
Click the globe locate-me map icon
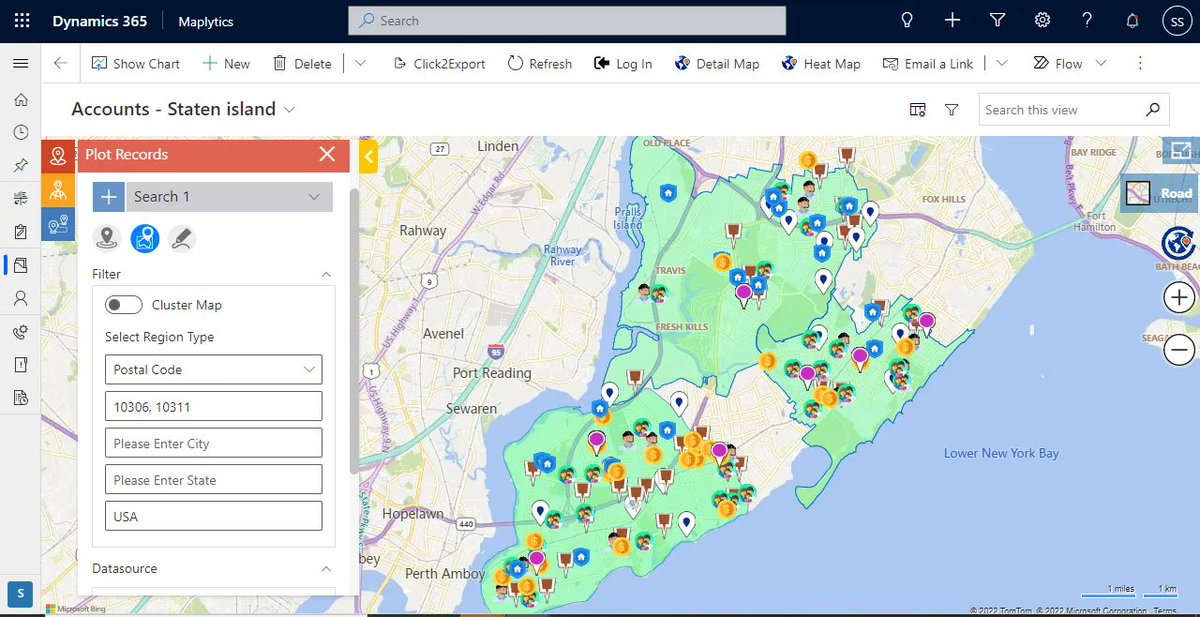(1179, 243)
